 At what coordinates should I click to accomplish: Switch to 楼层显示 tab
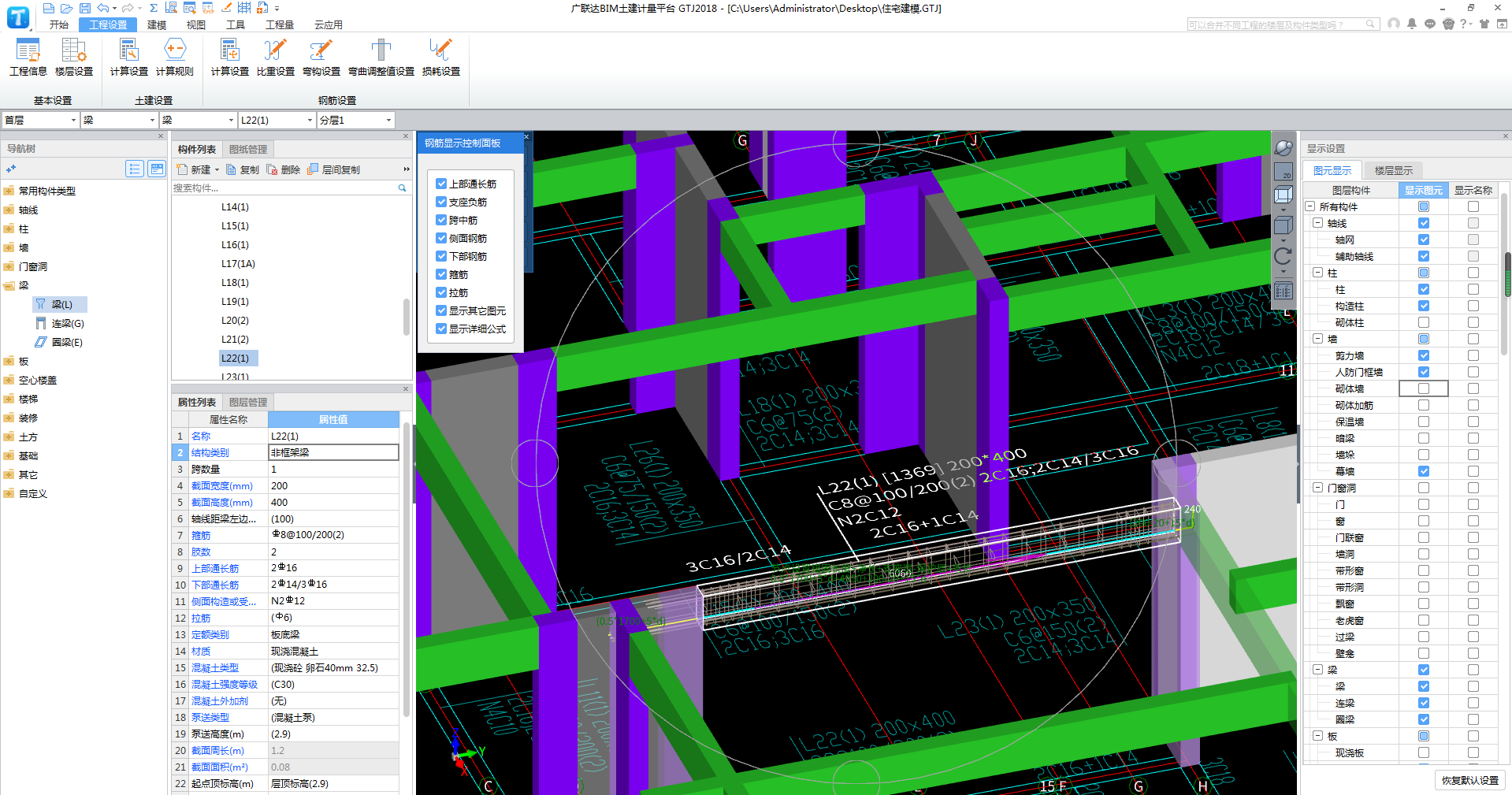(x=1394, y=170)
